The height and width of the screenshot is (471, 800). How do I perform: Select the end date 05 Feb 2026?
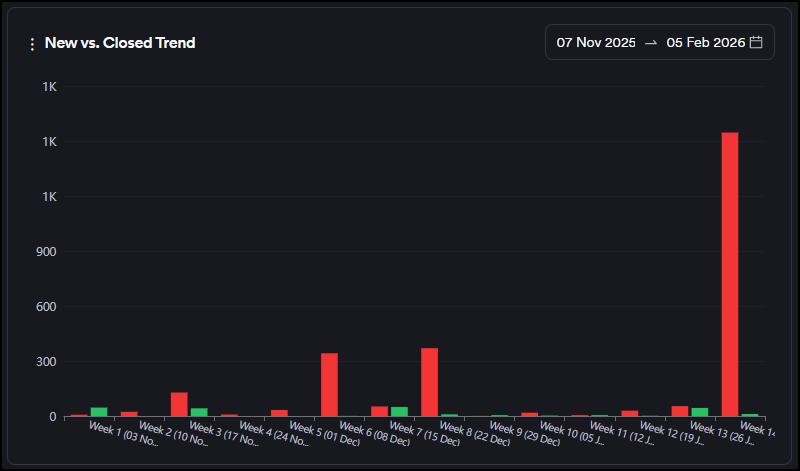coord(706,42)
